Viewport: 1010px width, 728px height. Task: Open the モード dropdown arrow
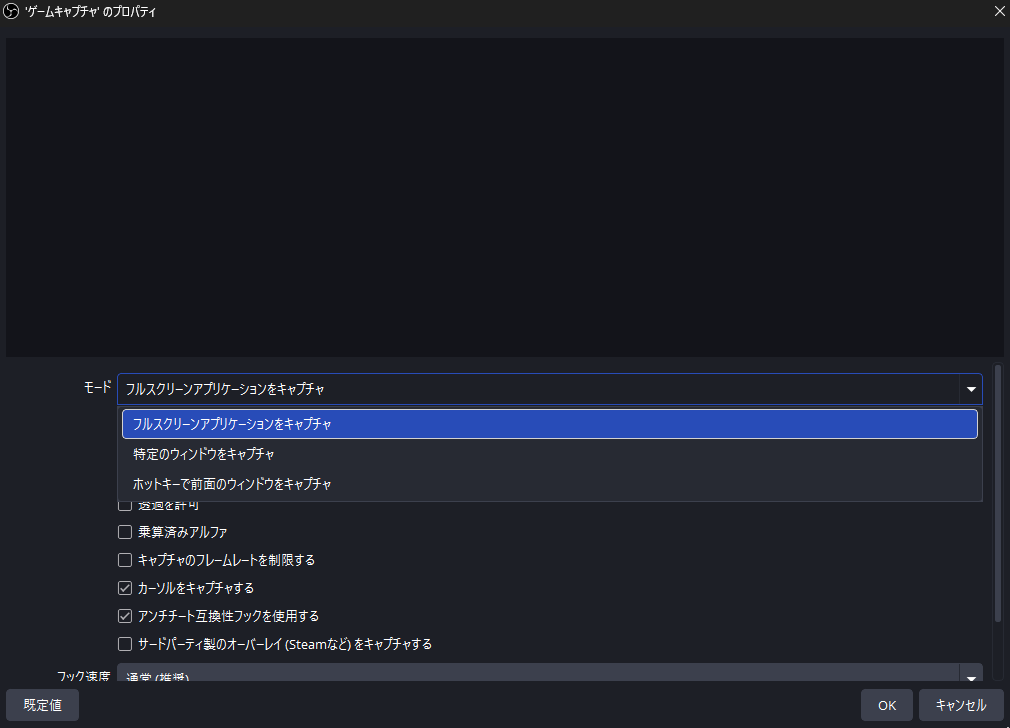[971, 389]
